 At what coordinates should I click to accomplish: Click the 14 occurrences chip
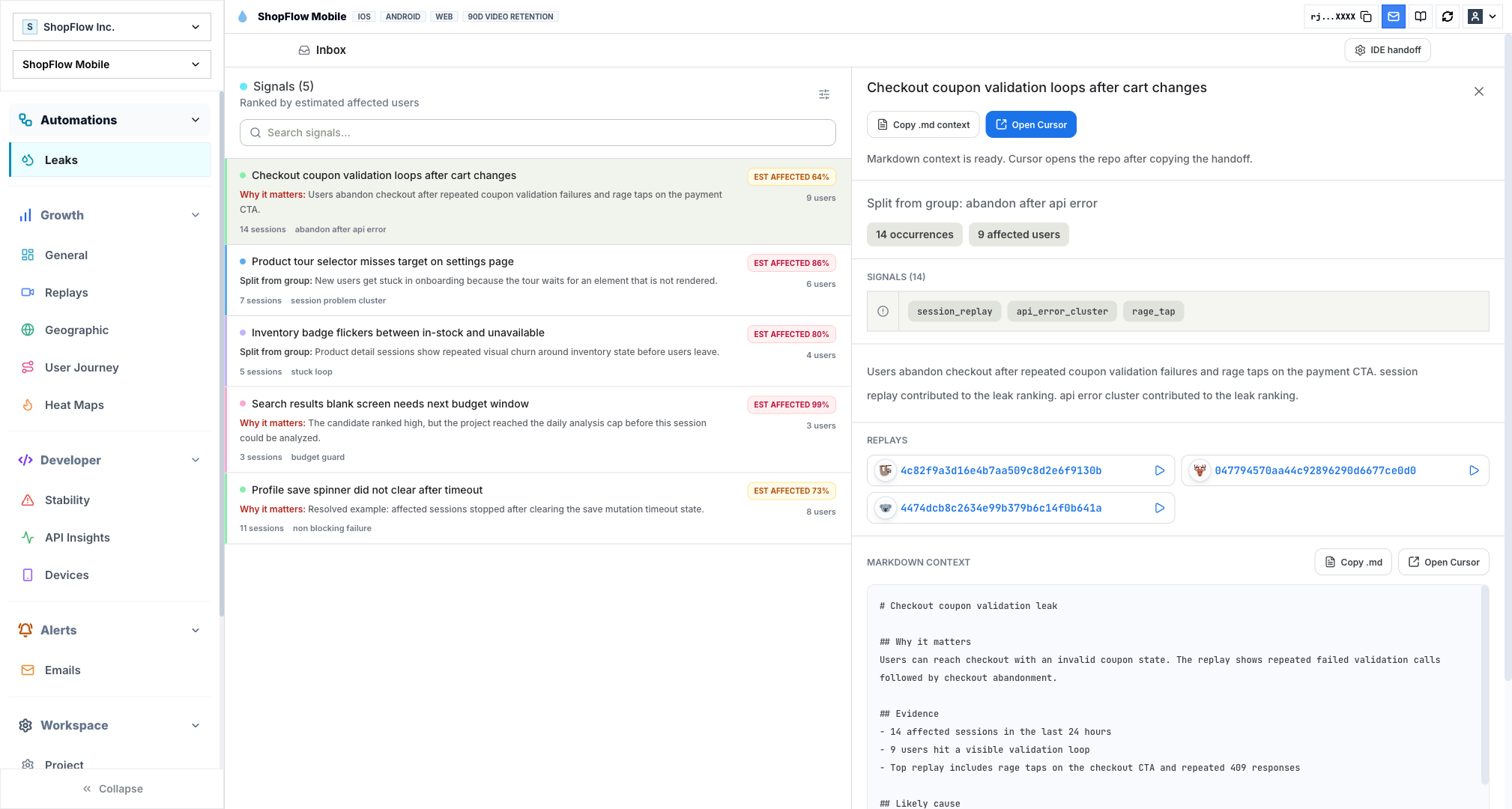coord(915,234)
